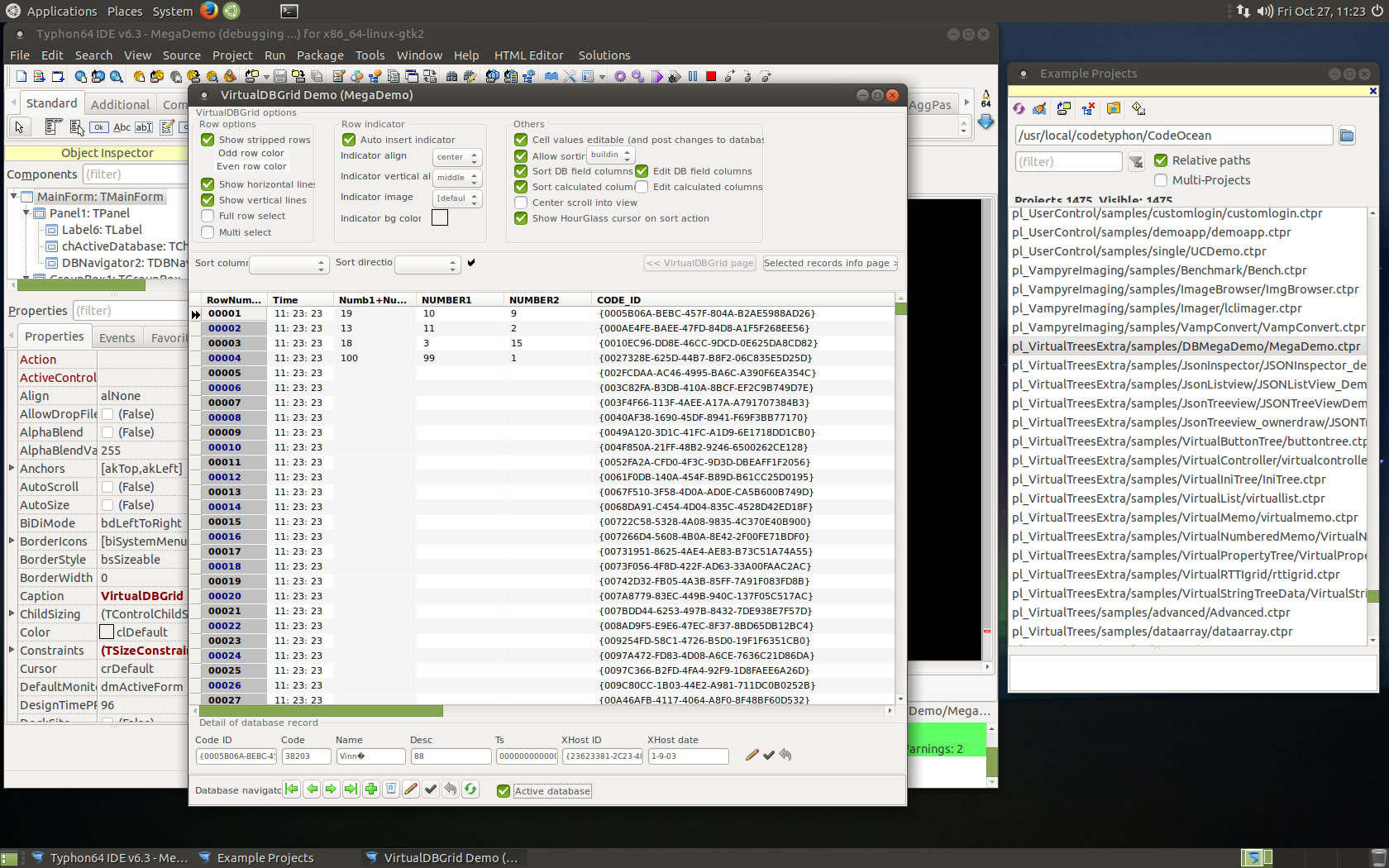
Task: Enable Multi-Projects checkbox in Example Projects
Action: click(1161, 180)
